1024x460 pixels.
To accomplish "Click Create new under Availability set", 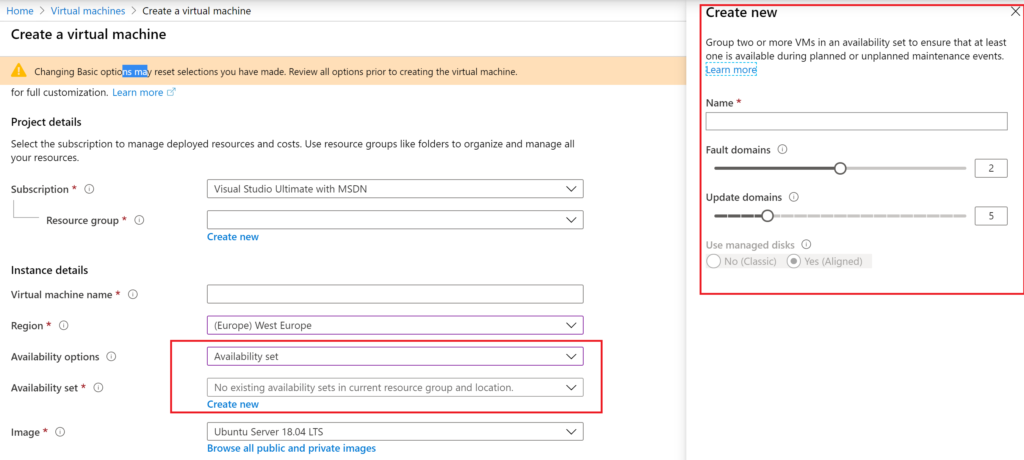I will pyautogui.click(x=232, y=404).
